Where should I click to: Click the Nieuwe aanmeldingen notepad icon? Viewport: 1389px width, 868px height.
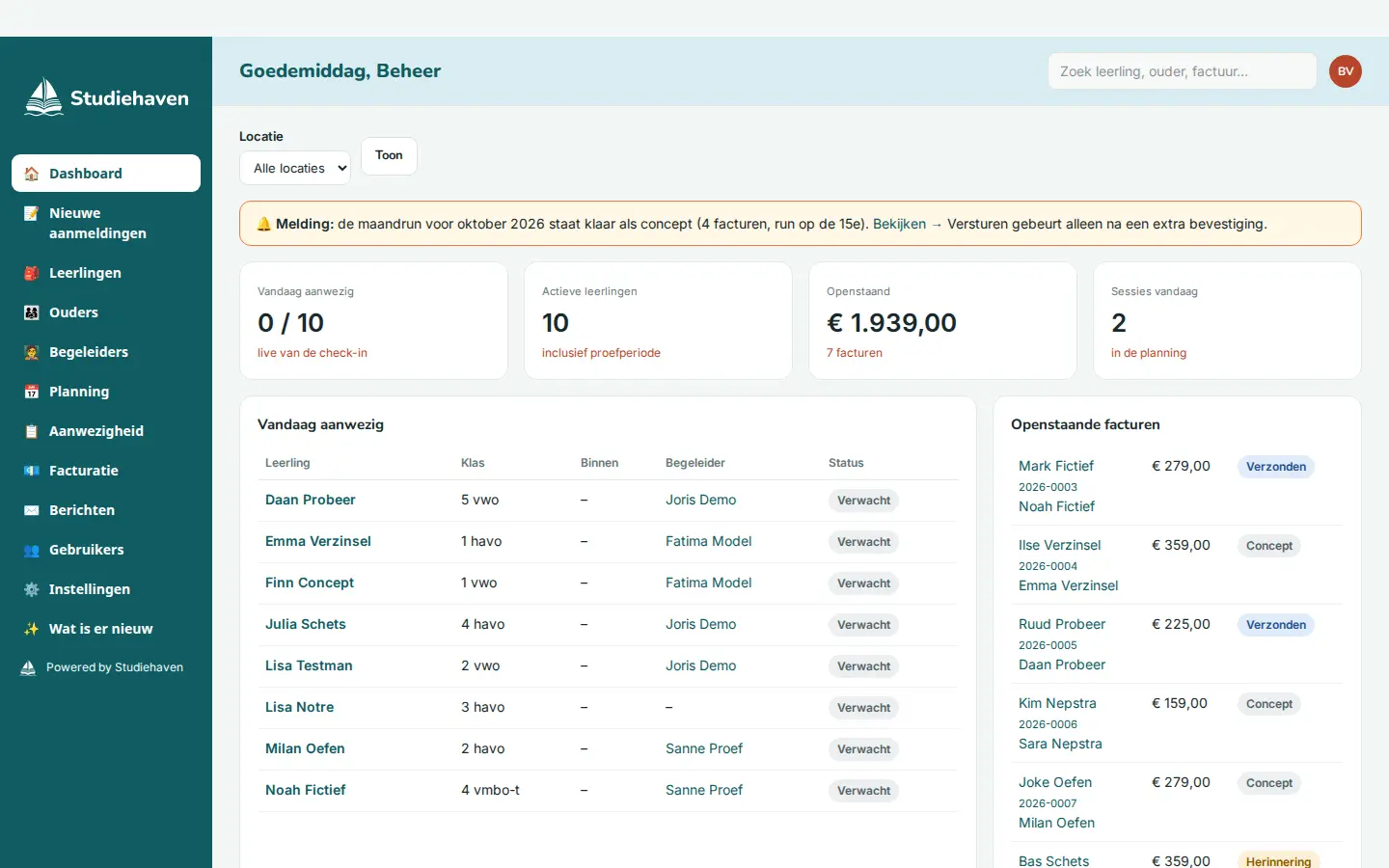[x=32, y=213]
